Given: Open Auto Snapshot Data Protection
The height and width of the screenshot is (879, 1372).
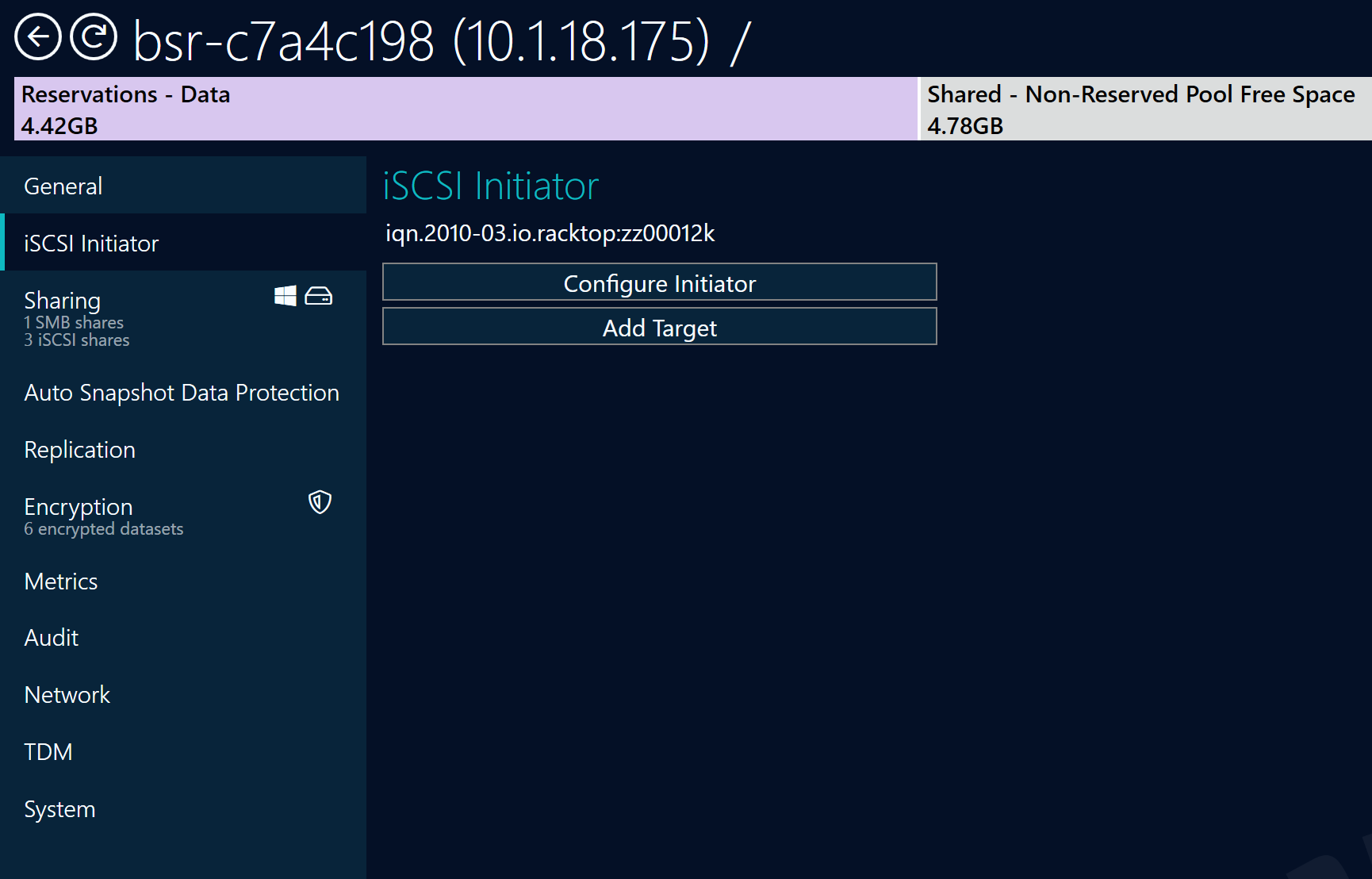Looking at the screenshot, I should [x=182, y=392].
